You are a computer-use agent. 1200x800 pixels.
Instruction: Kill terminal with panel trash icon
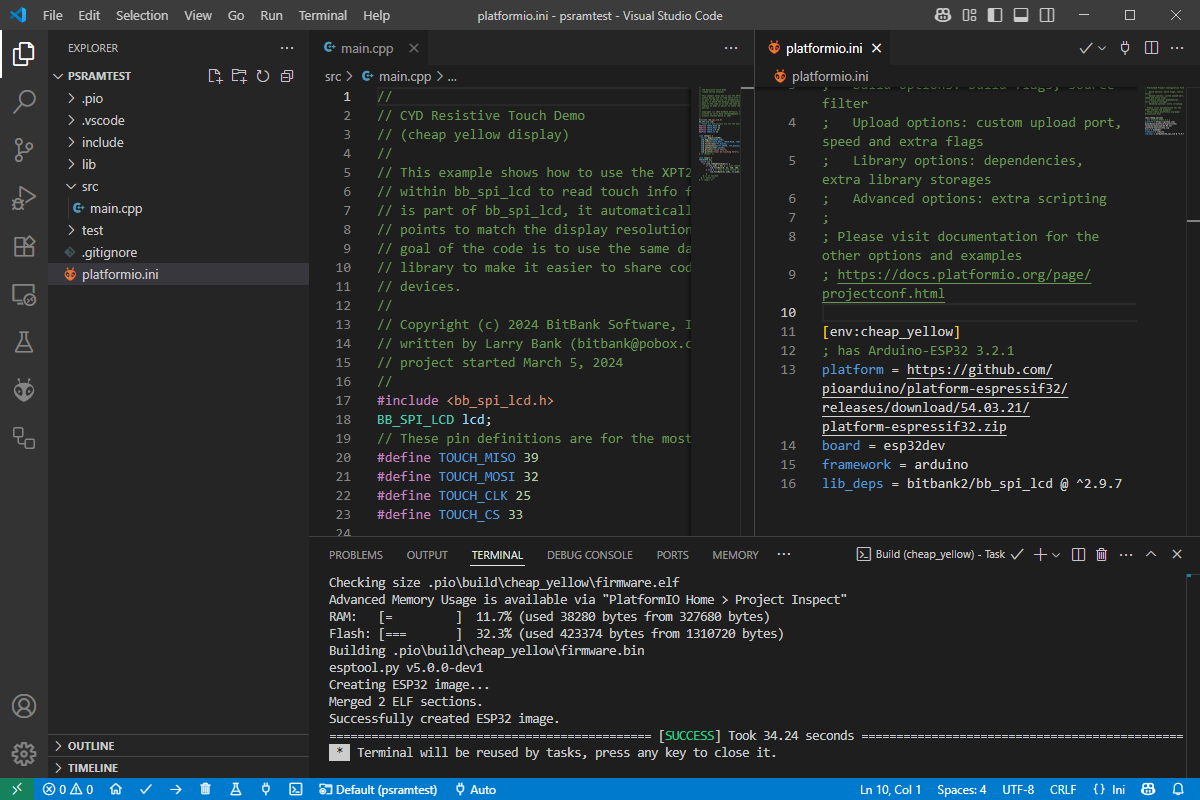coord(1101,554)
